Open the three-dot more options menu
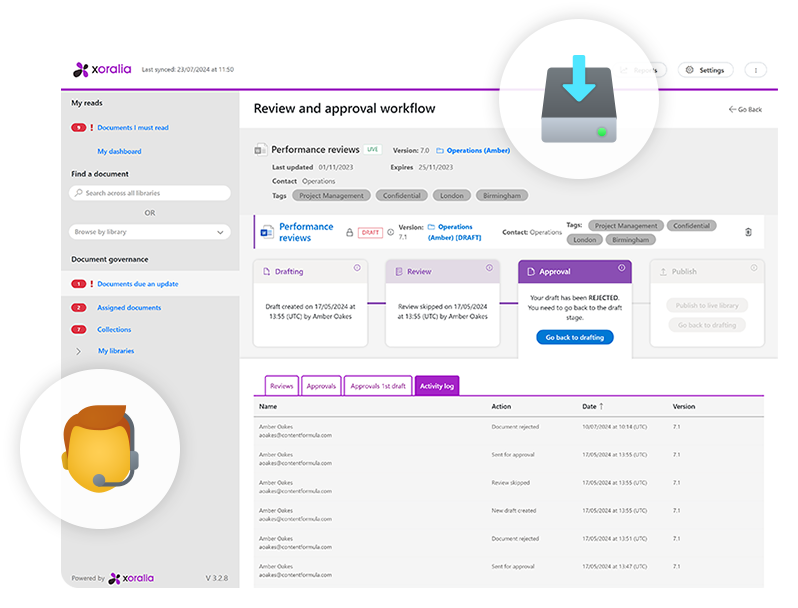Image resolution: width=798 pixels, height=608 pixels. [755, 70]
